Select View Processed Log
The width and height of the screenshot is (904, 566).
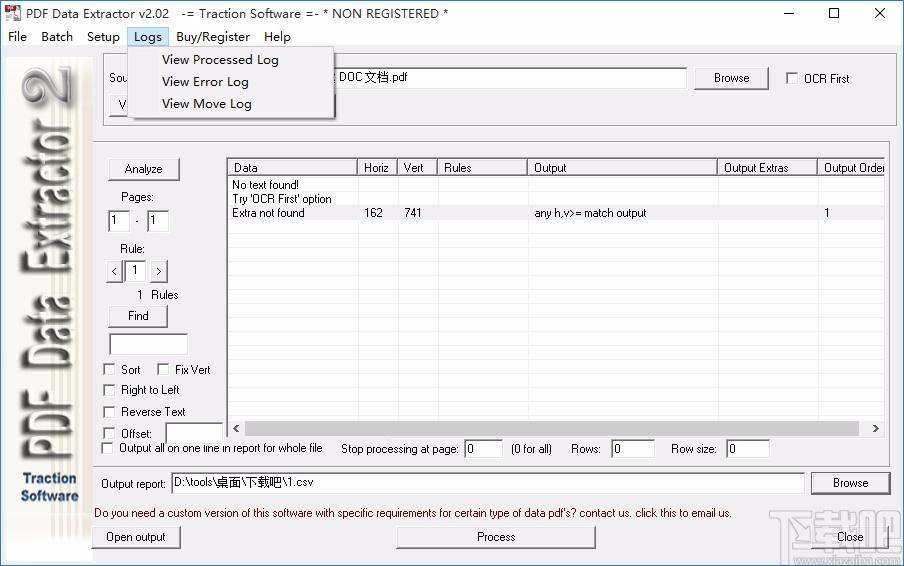click(x=220, y=59)
